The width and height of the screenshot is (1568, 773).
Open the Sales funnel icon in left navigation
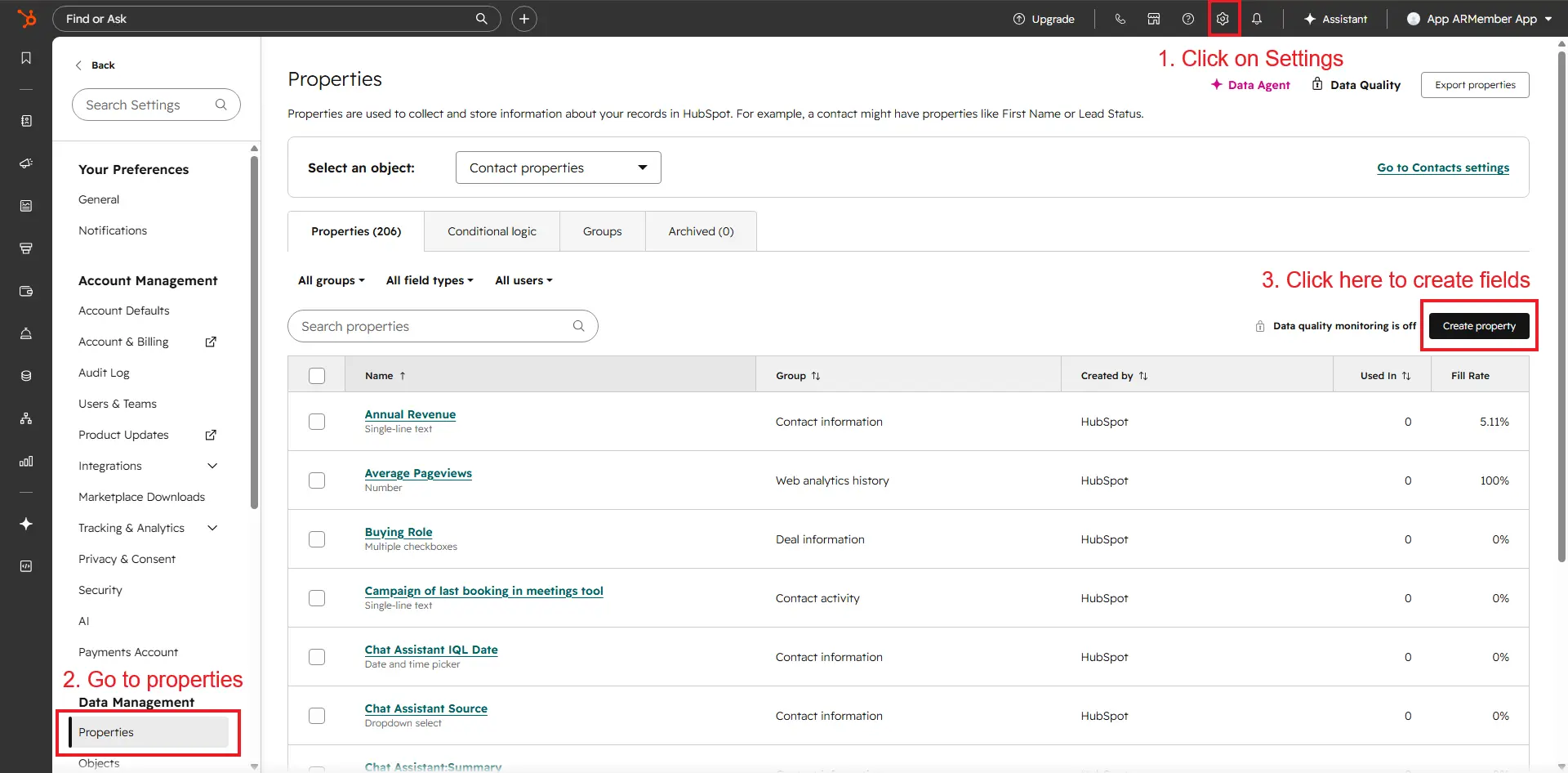(26, 248)
